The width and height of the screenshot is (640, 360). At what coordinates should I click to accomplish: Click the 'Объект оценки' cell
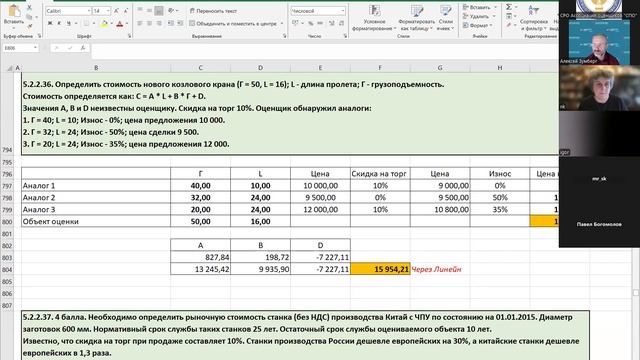coord(96,222)
